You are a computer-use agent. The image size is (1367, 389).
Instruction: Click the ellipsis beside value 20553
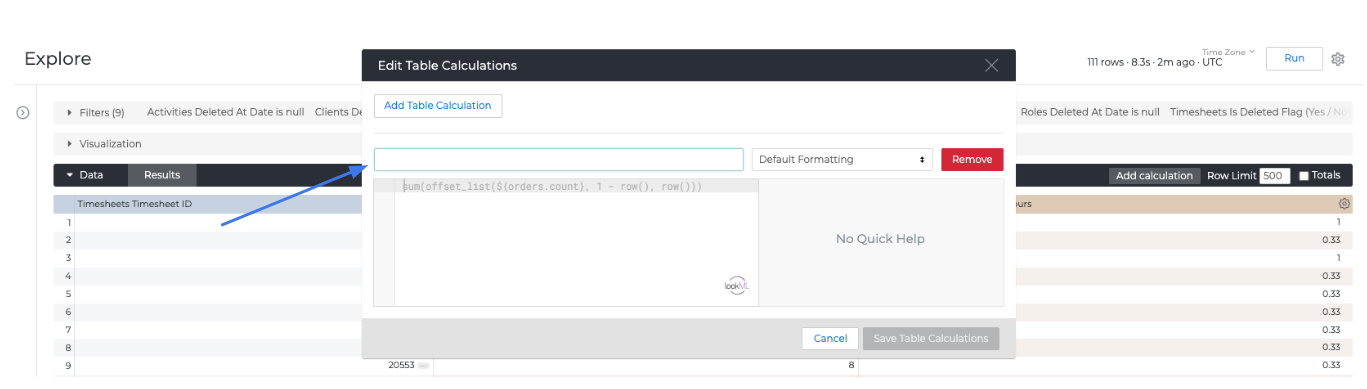(423, 366)
